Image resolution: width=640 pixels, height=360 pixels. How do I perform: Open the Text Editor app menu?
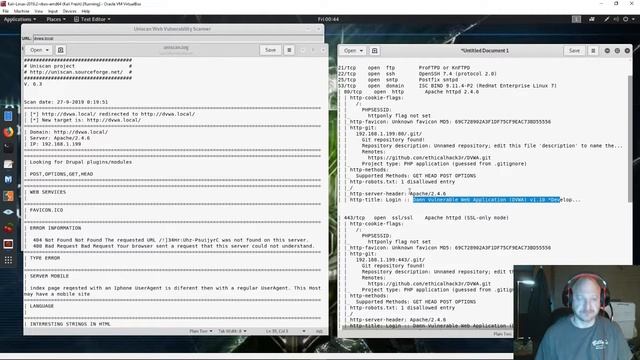click(x=92, y=19)
